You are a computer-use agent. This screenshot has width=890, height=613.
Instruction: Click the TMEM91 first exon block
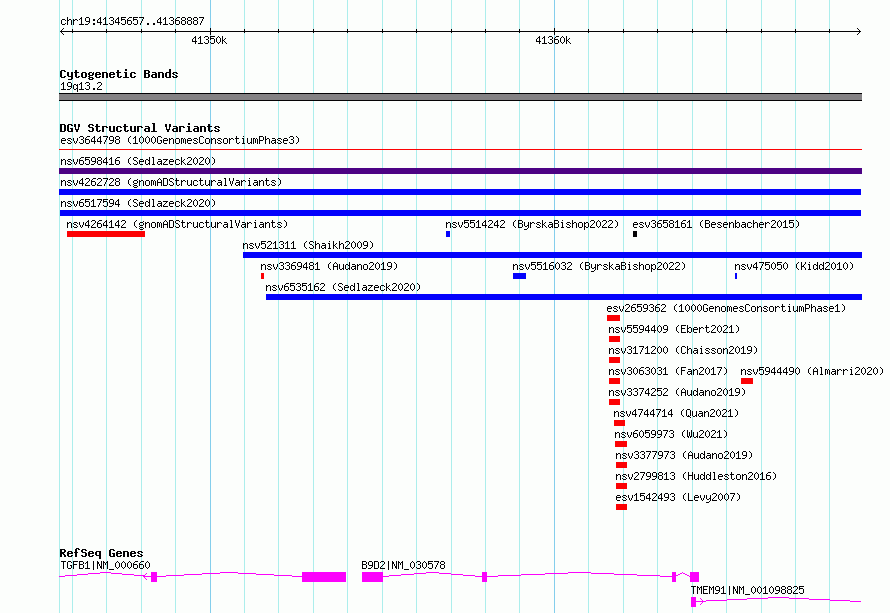click(x=693, y=602)
